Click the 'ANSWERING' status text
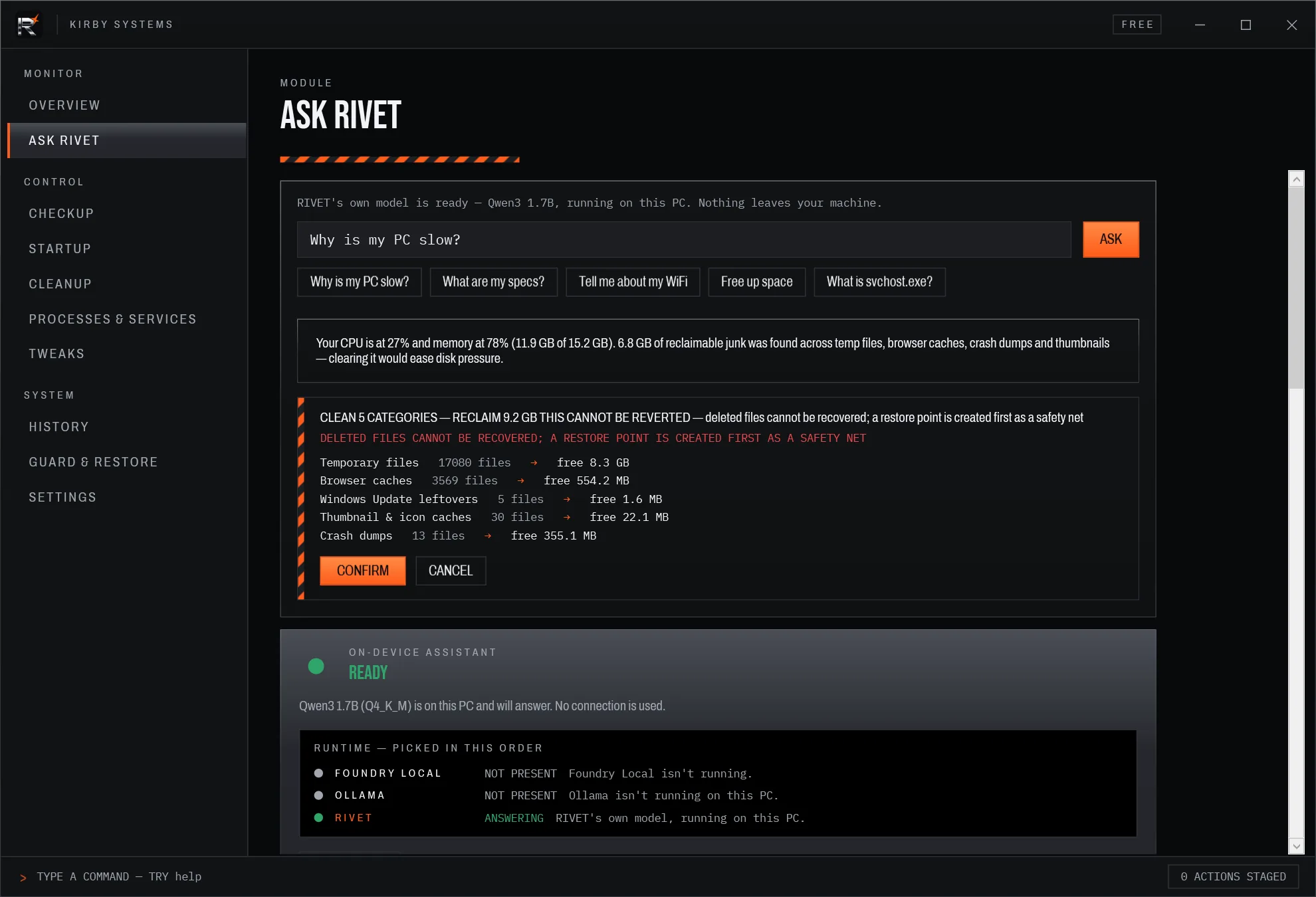The image size is (1316, 897). point(514,818)
